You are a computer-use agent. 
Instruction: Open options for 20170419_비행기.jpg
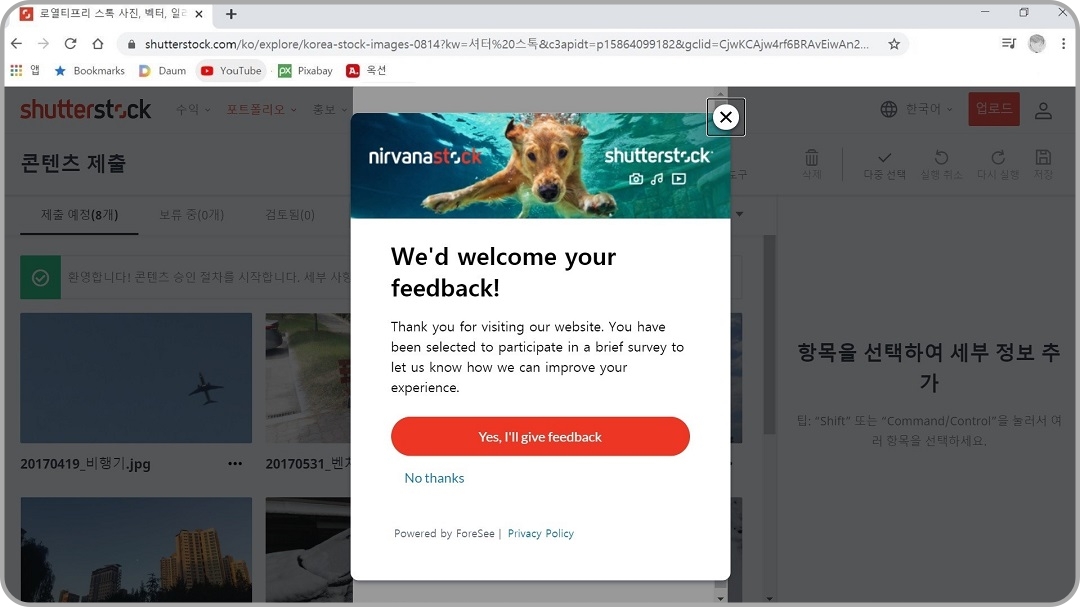point(235,464)
